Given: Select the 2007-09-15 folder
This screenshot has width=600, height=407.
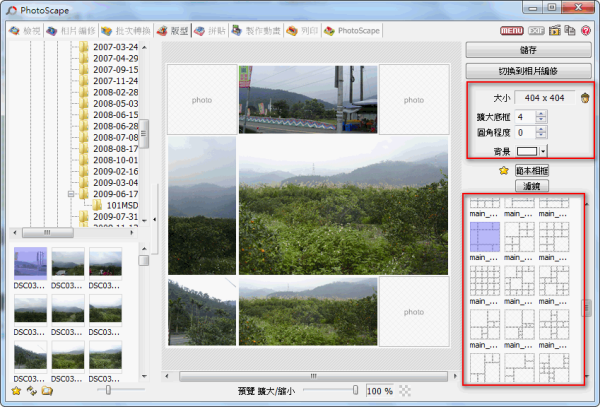Looking at the screenshot, I should [115, 70].
